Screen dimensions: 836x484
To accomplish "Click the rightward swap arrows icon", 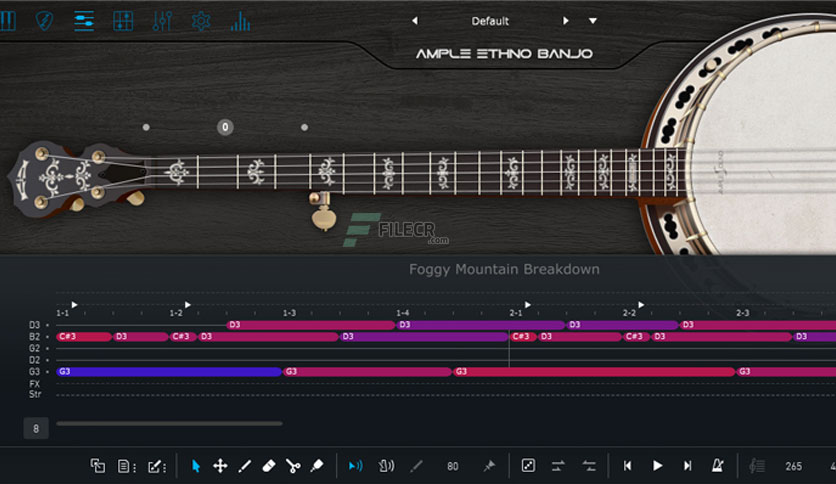I will click(x=558, y=466).
